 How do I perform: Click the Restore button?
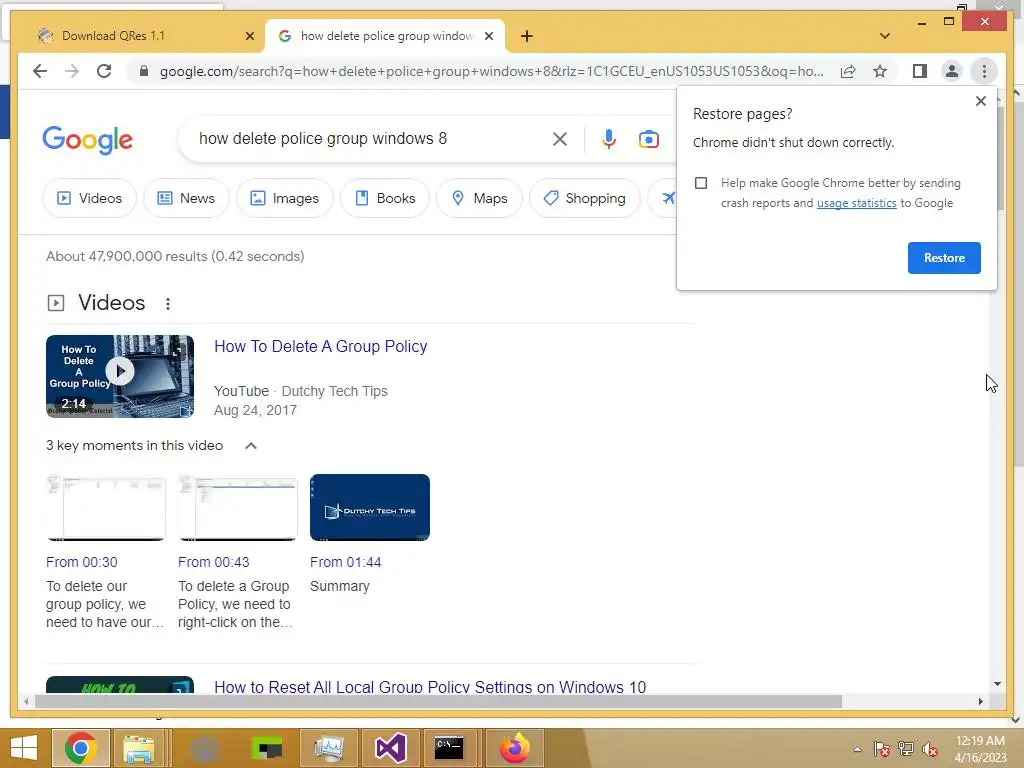pos(944,258)
